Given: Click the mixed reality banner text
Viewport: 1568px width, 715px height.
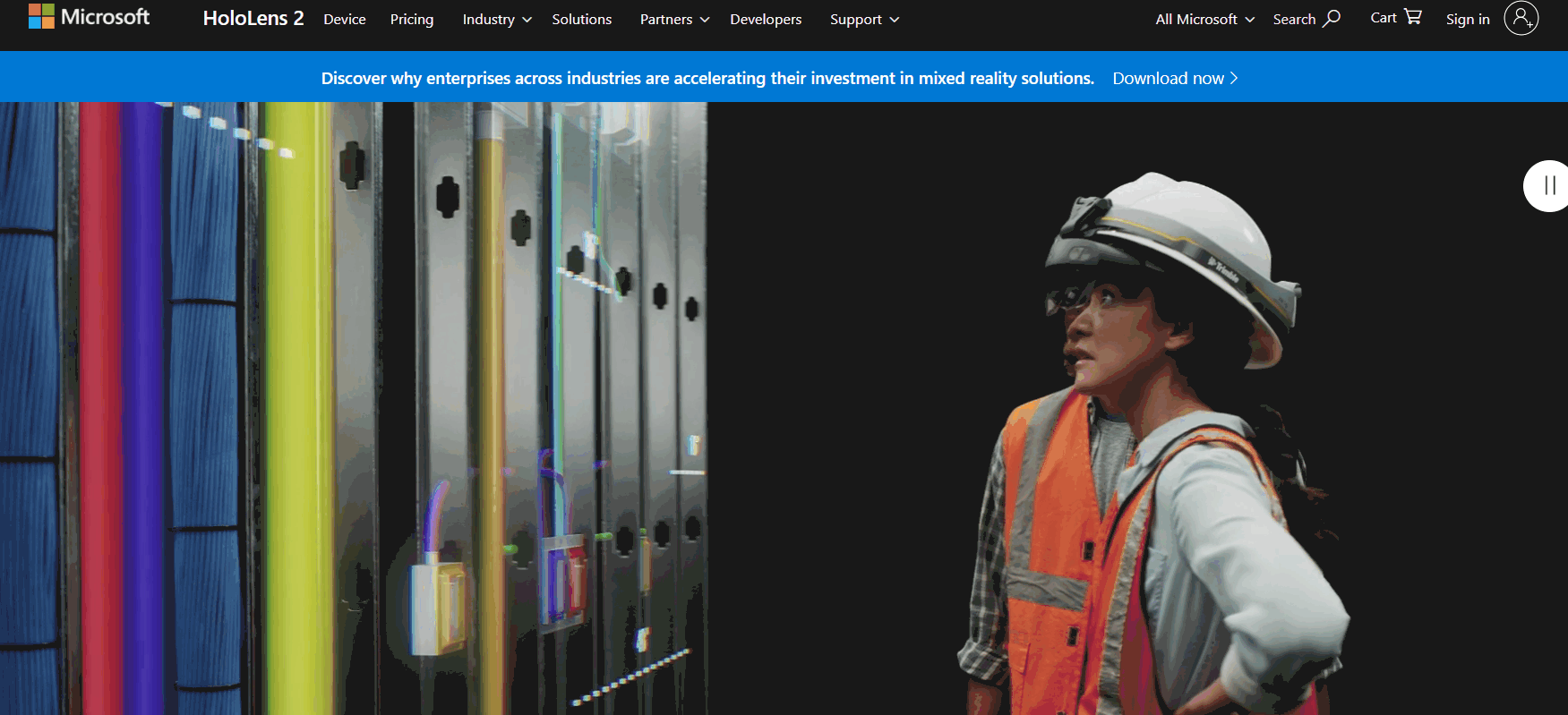Looking at the screenshot, I should (707, 78).
